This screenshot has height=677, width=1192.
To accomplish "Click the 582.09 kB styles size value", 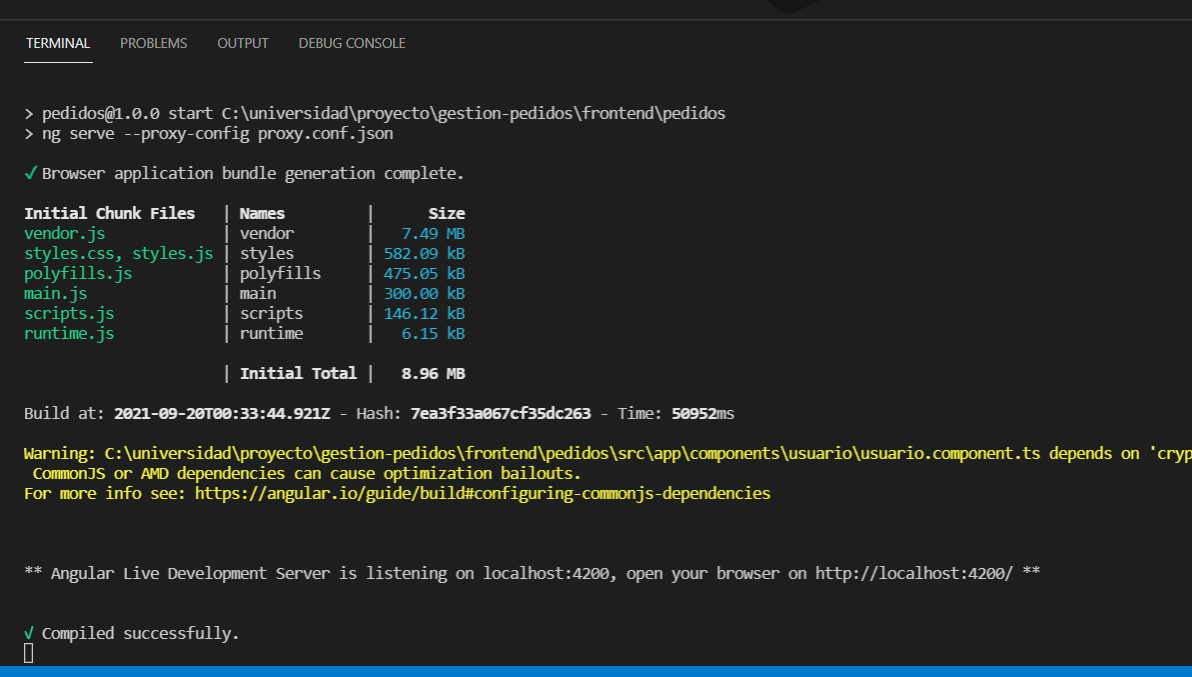I will pos(424,254).
